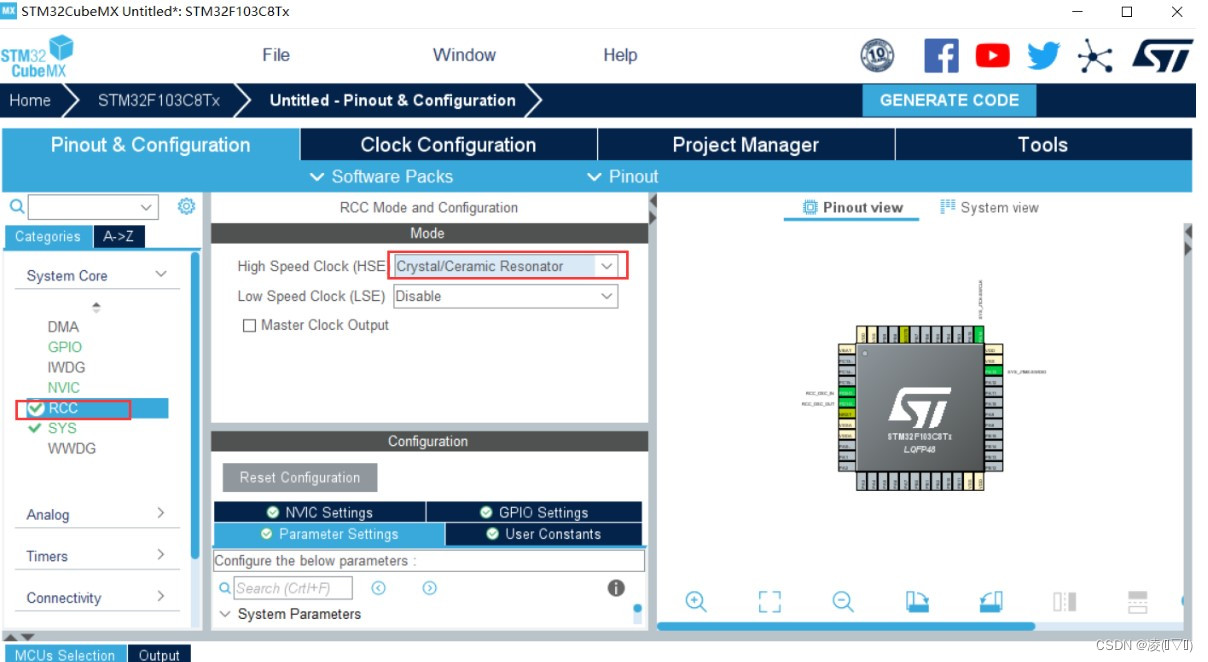Click the magnifier icon in the categories search
This screenshot has height=662, width=1208.
click(x=17, y=207)
